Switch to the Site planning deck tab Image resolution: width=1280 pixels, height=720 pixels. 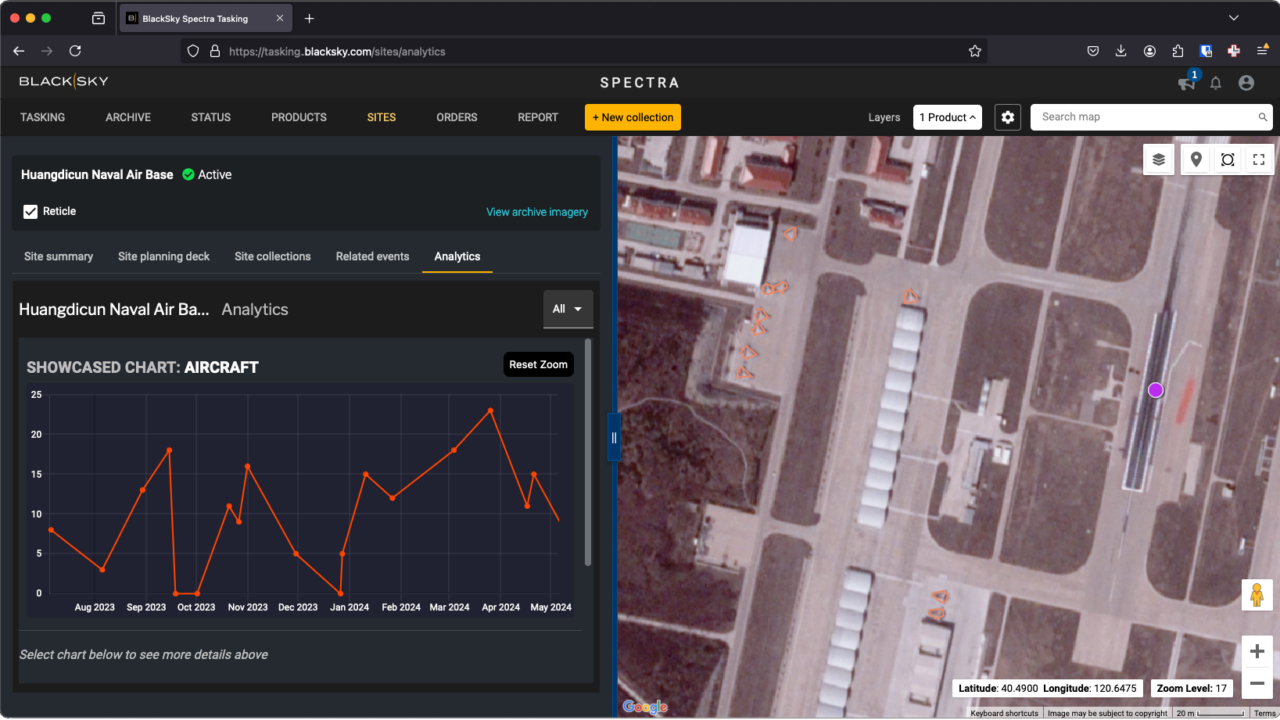click(x=163, y=256)
